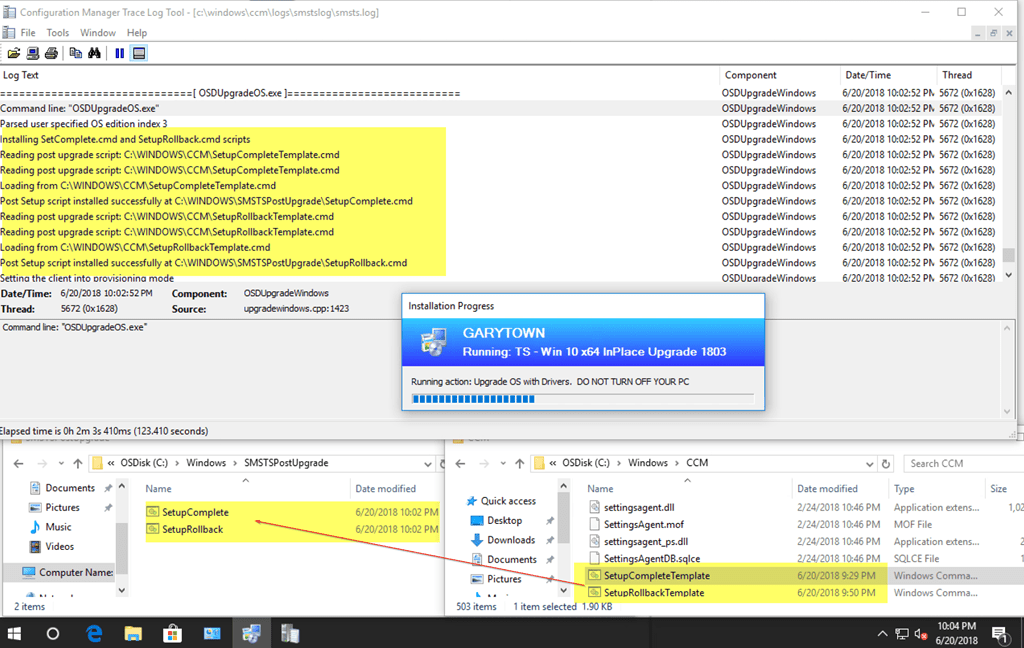Select the 'Parsed user specified OS edition index 3' log line
This screenshot has height=648, width=1024.
click(x=500, y=123)
